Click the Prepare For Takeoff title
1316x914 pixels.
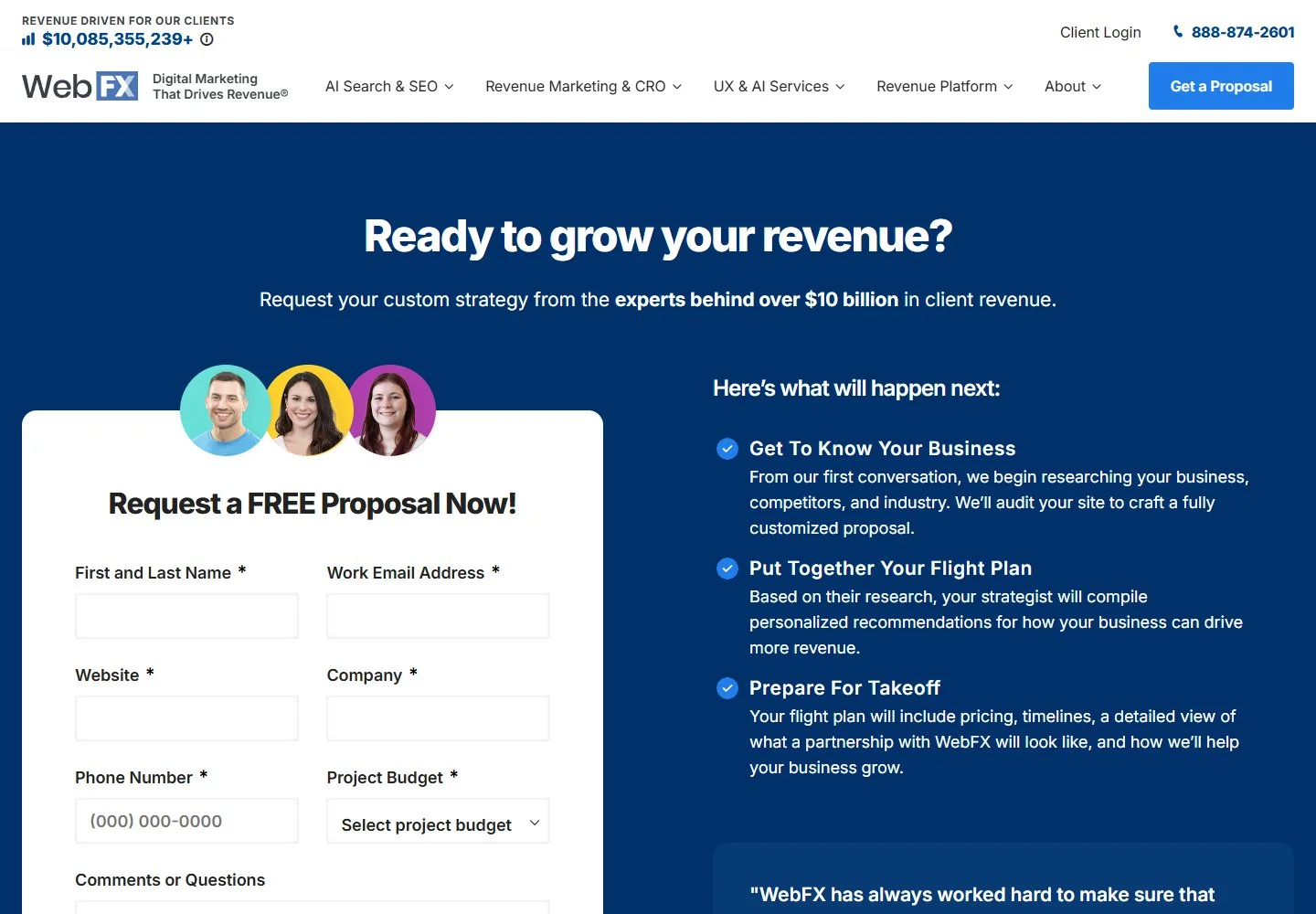click(844, 688)
